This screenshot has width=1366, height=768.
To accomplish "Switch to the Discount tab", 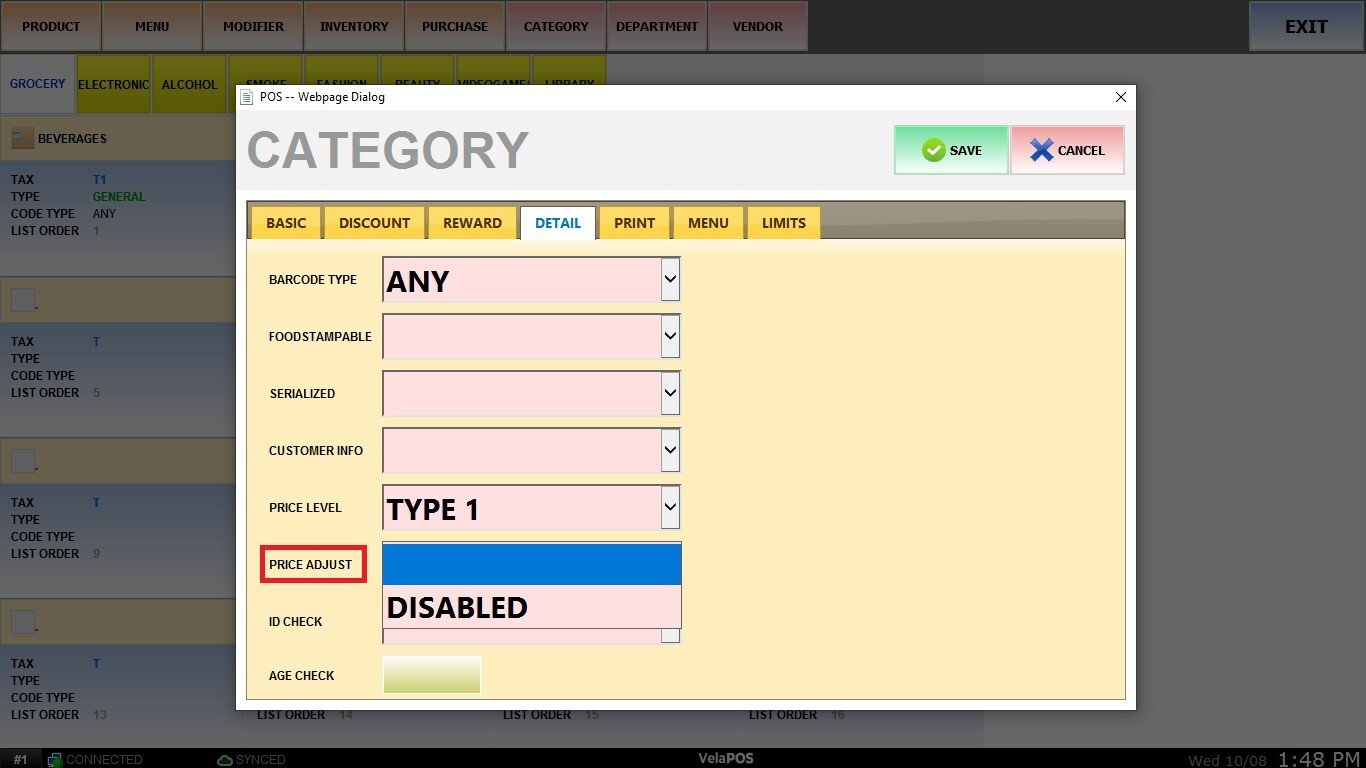I will tap(374, 223).
